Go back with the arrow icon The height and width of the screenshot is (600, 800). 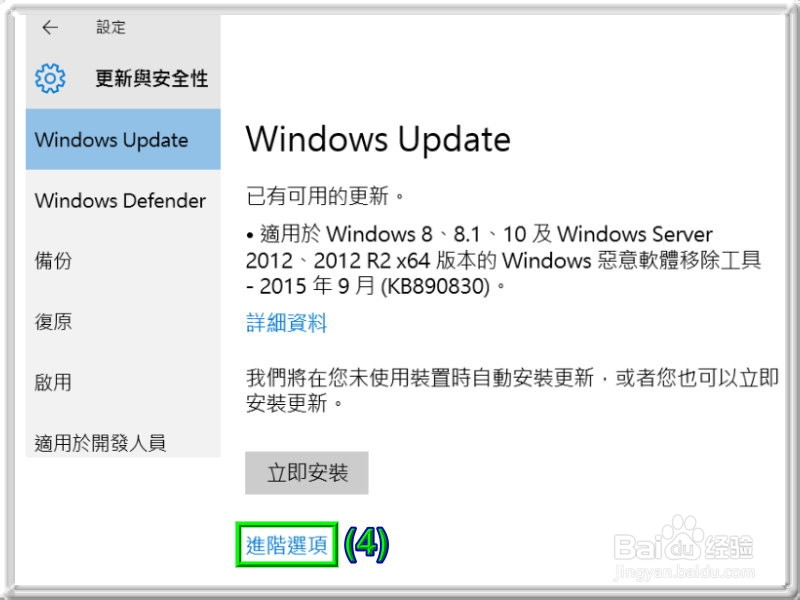click(x=50, y=28)
